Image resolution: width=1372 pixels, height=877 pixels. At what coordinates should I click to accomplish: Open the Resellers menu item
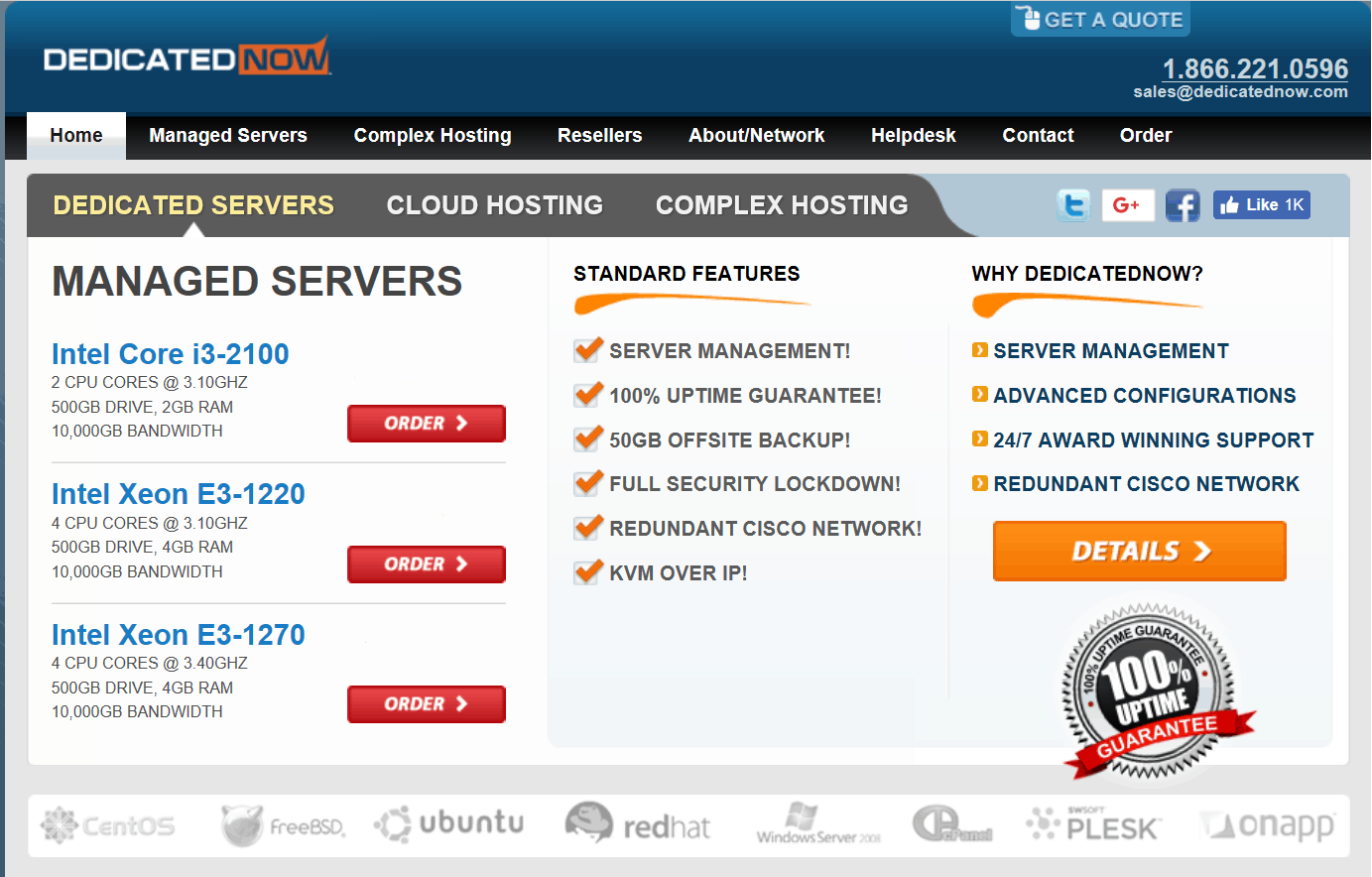pos(599,136)
